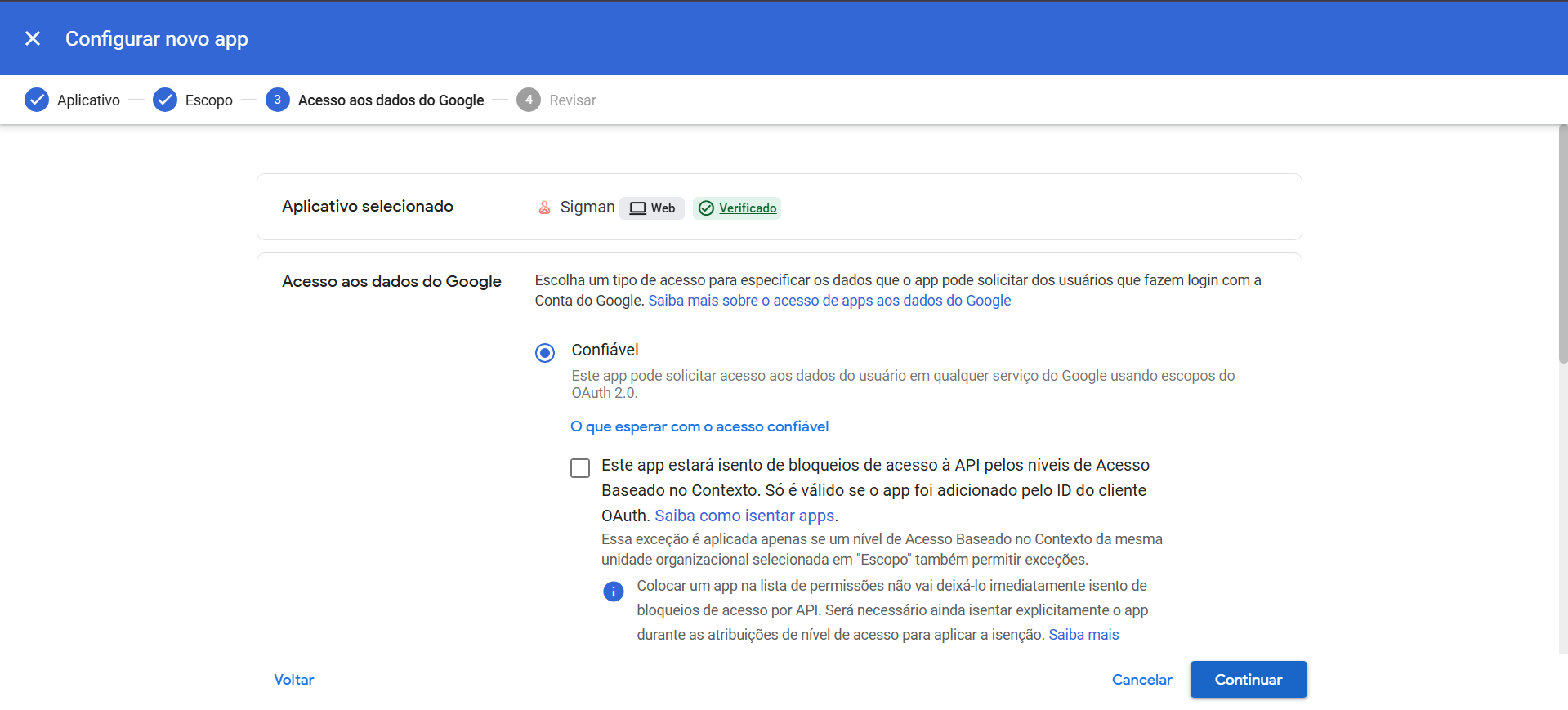Go to the Revisar step
This screenshot has width=1568, height=710.
click(x=573, y=100)
